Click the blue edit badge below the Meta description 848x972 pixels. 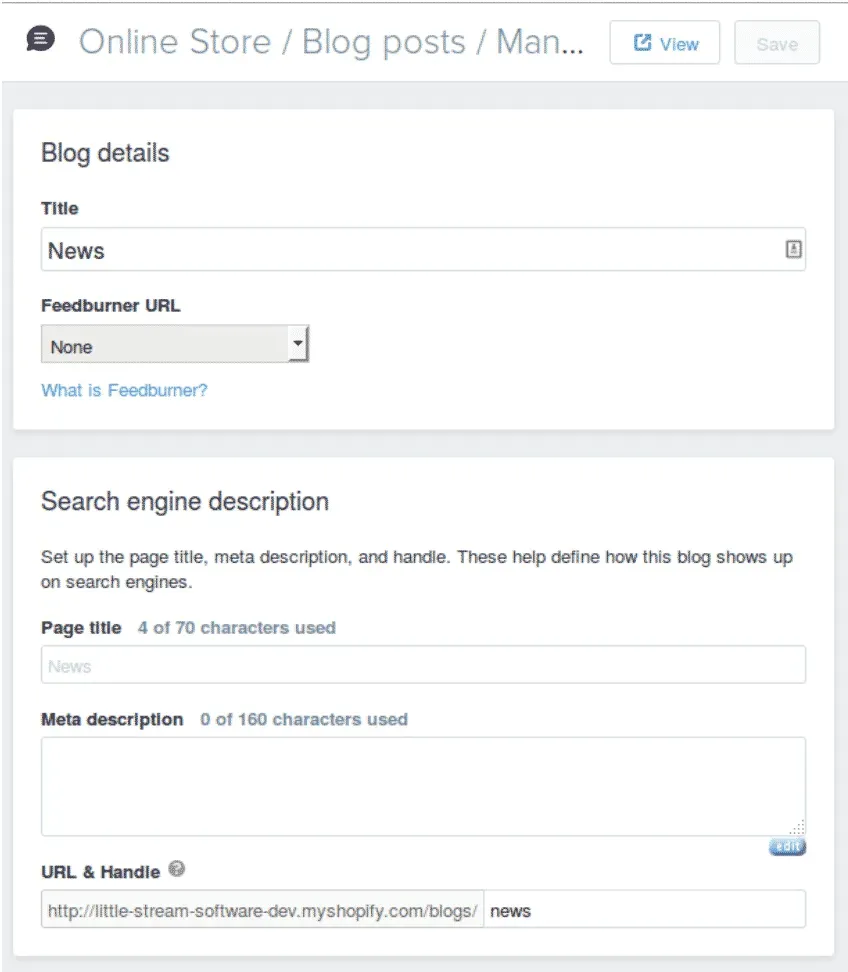(787, 845)
